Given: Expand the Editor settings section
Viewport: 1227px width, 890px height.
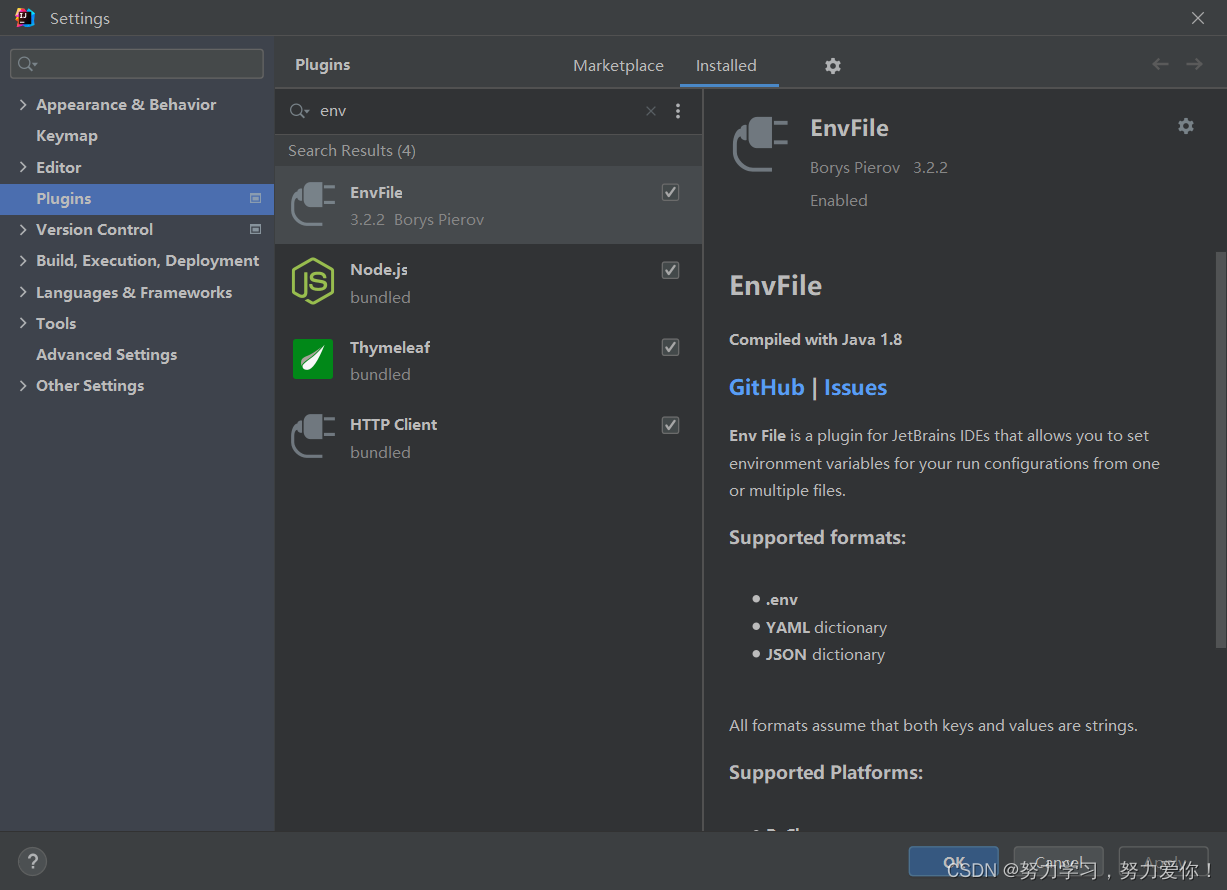Looking at the screenshot, I should pyautogui.click(x=23, y=167).
